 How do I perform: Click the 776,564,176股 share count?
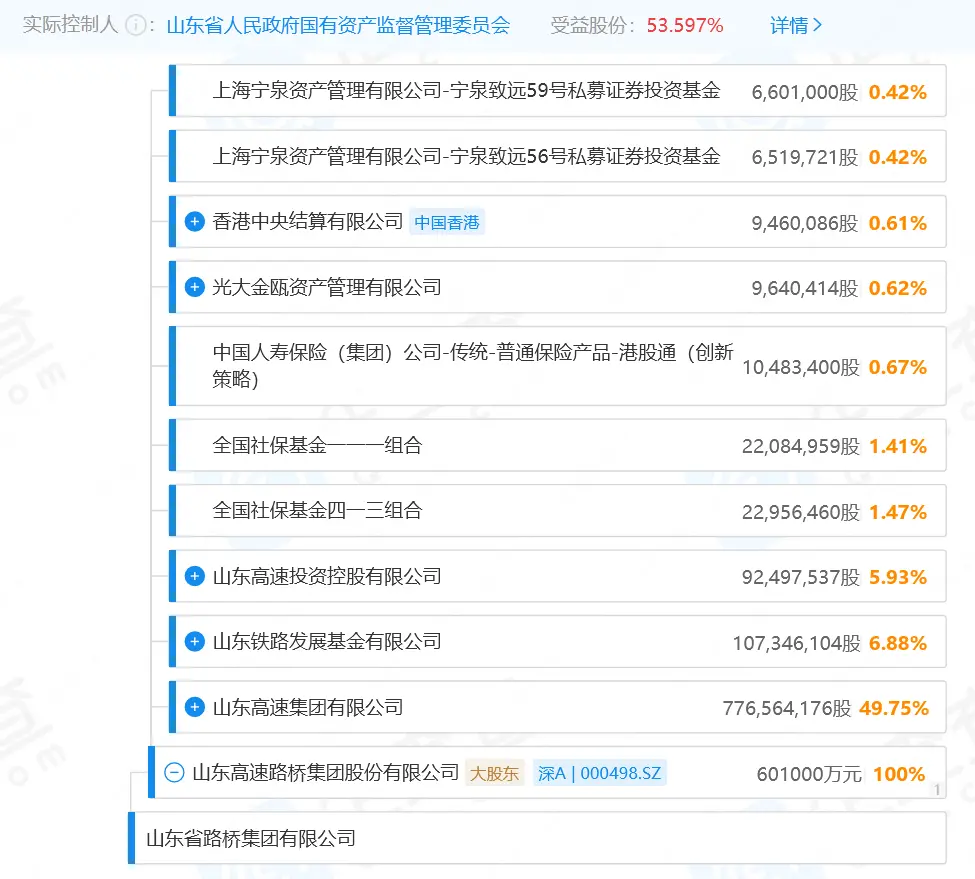pyautogui.click(x=787, y=708)
